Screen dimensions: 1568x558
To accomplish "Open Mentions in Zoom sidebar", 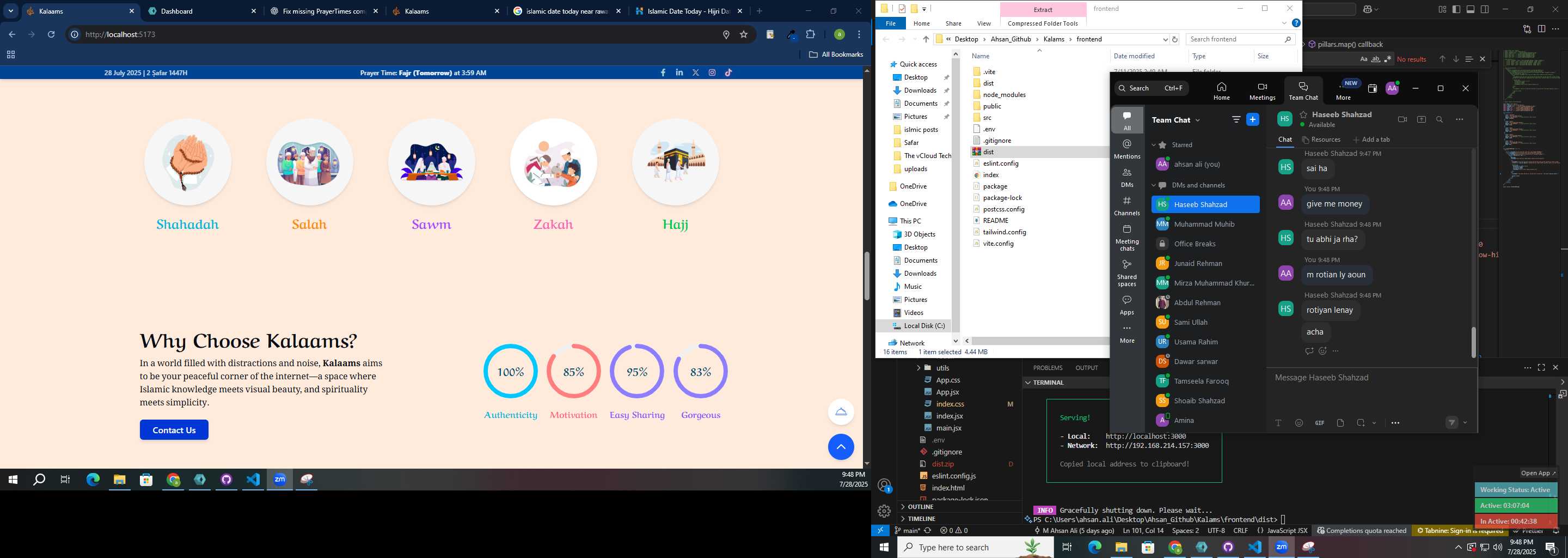I will pos(1126,149).
